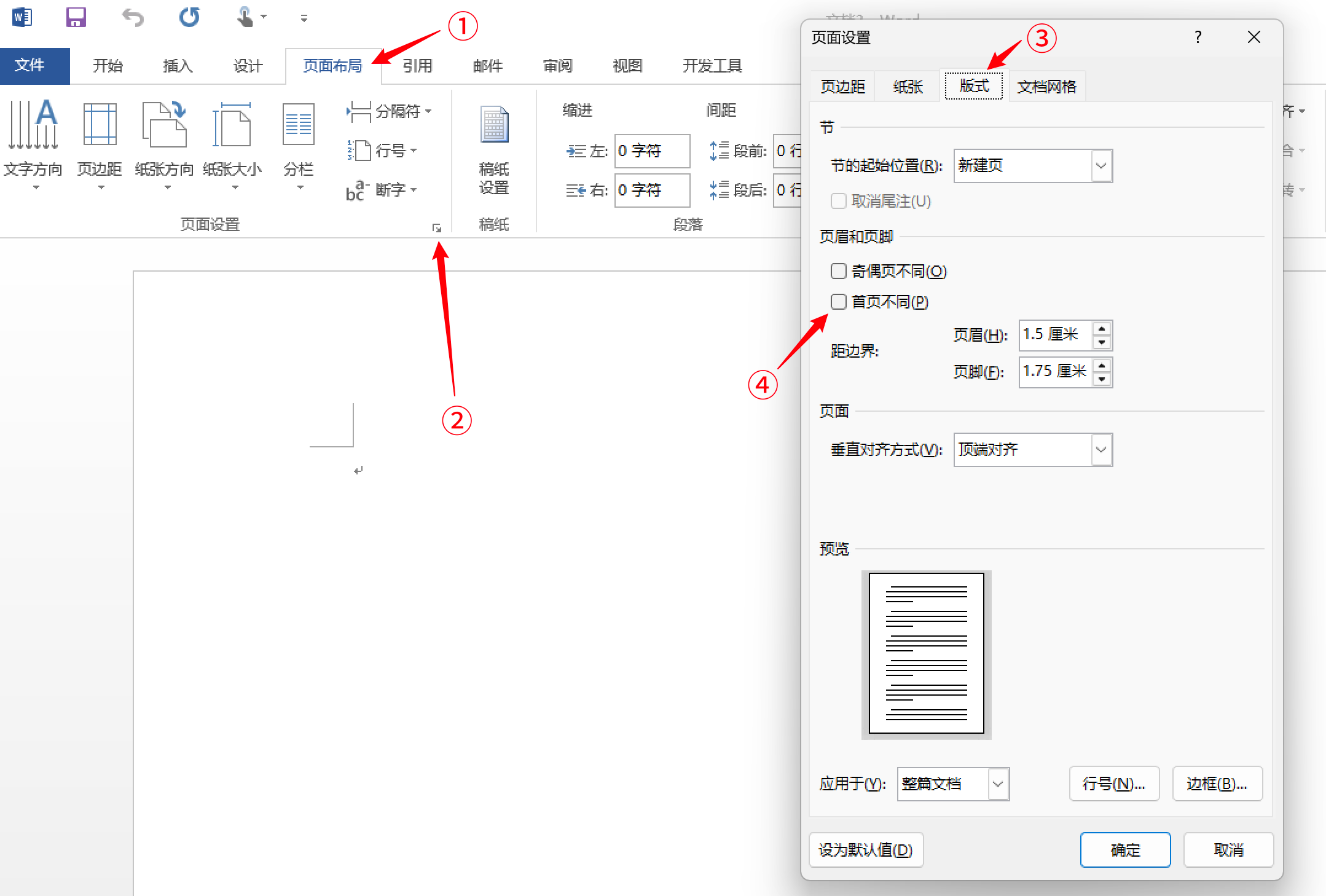1326x896 pixels.
Task: Open the 稿纸设置 (grid paper setup) icon
Action: point(493,147)
